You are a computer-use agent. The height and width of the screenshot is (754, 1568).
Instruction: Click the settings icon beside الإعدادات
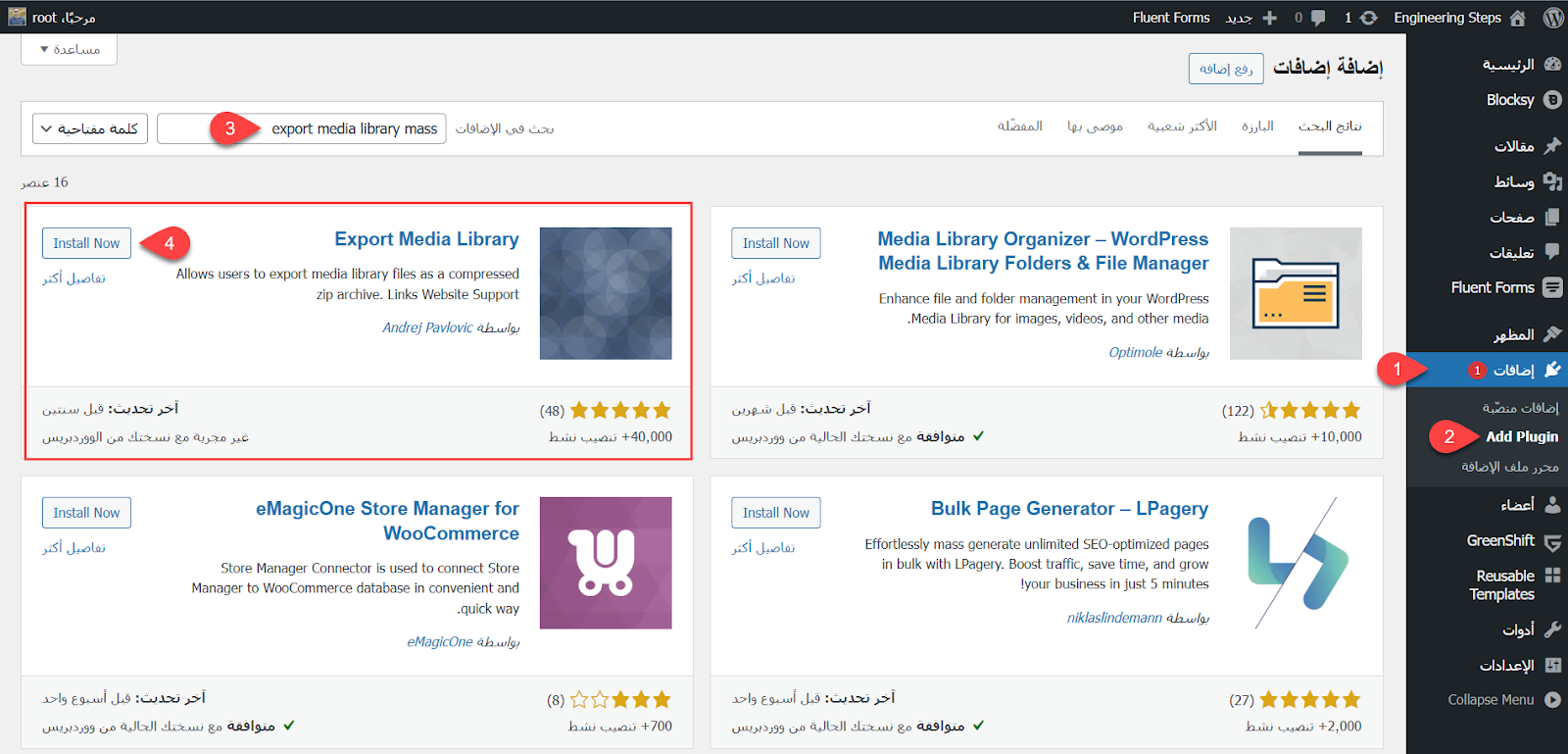coord(1552,665)
